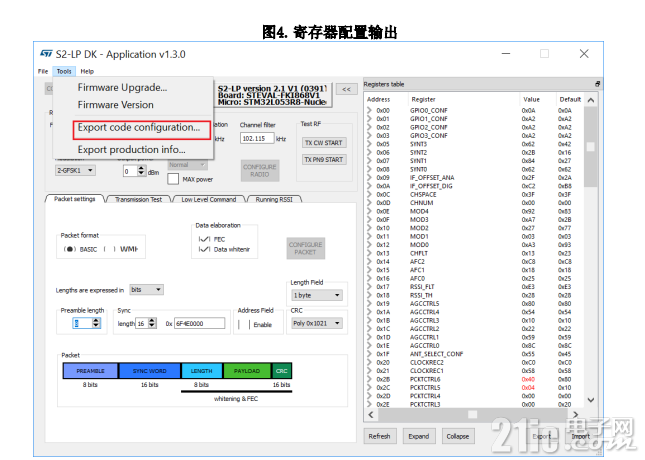Open the Running RSSI tab
The width and height of the screenshot is (645, 460).
pos(274,199)
